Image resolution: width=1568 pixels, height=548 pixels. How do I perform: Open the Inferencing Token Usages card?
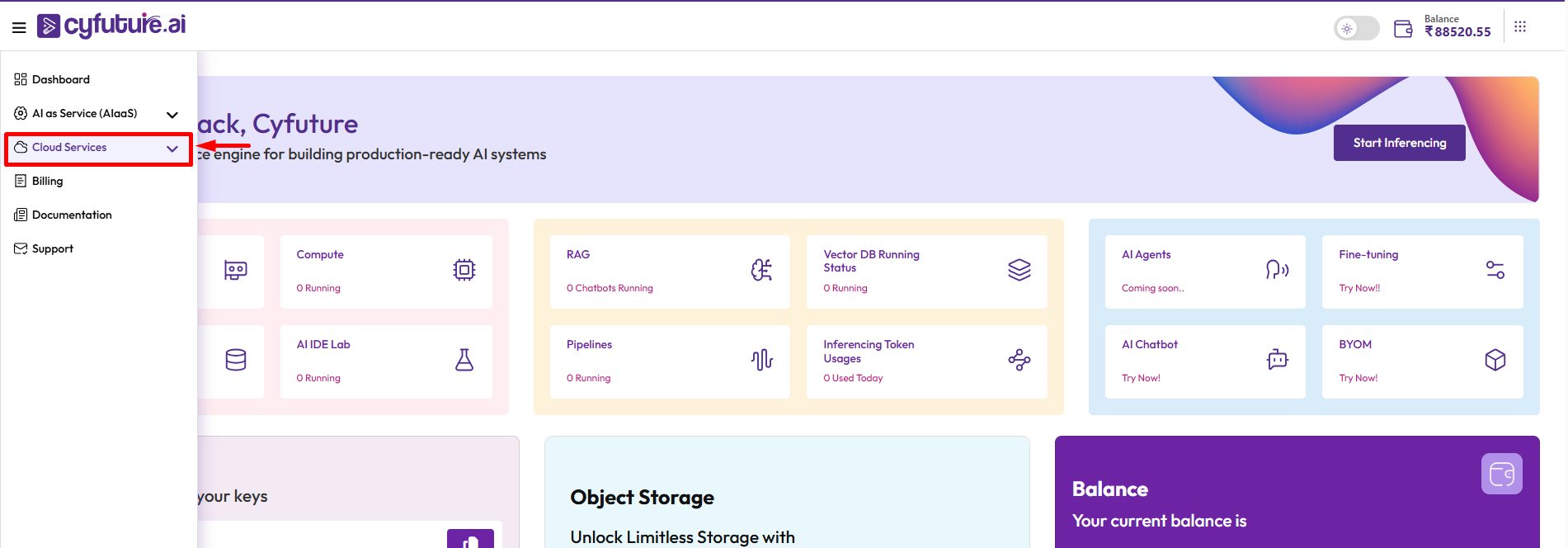coord(926,361)
